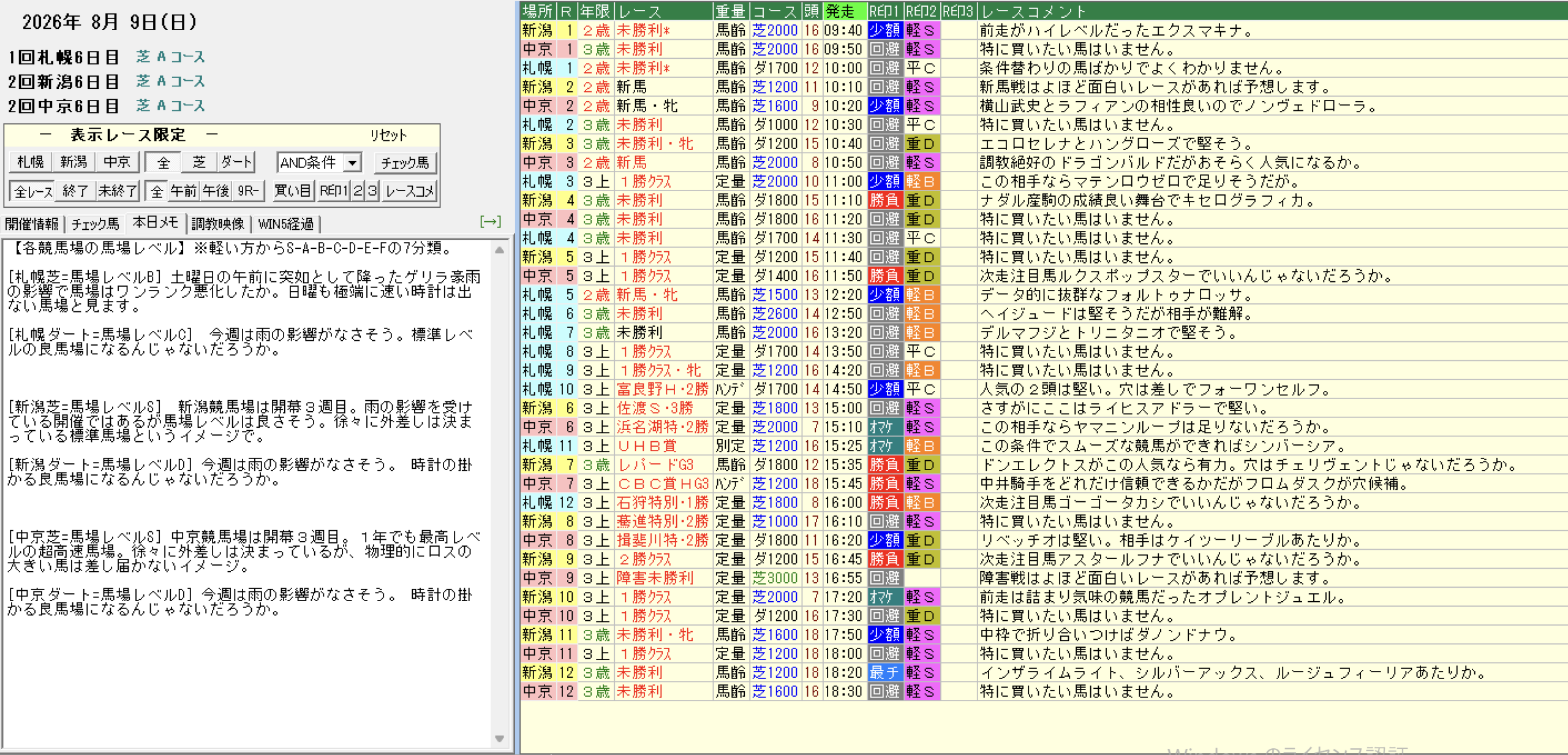Viewport: 1568px width, 755px height.
Task: Toggle the ダート dirt filter button
Action: tap(236, 162)
